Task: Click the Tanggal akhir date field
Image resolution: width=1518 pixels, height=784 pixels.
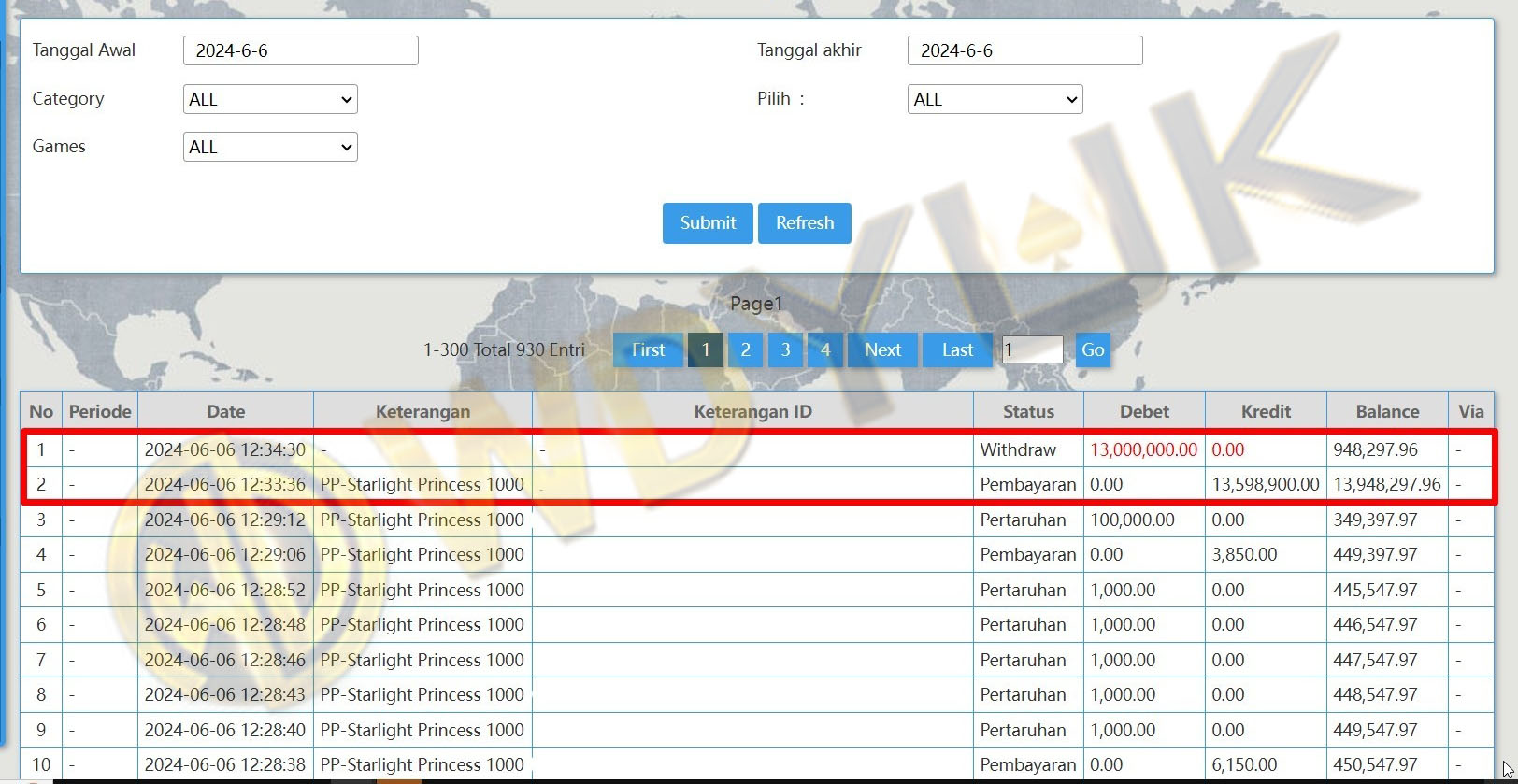Action: coord(1024,50)
